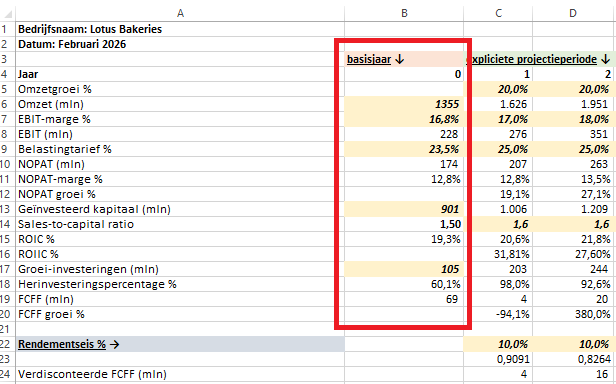Select the FCFF groei -94,1% cell
The height and width of the screenshot is (384, 616).
pos(498,314)
